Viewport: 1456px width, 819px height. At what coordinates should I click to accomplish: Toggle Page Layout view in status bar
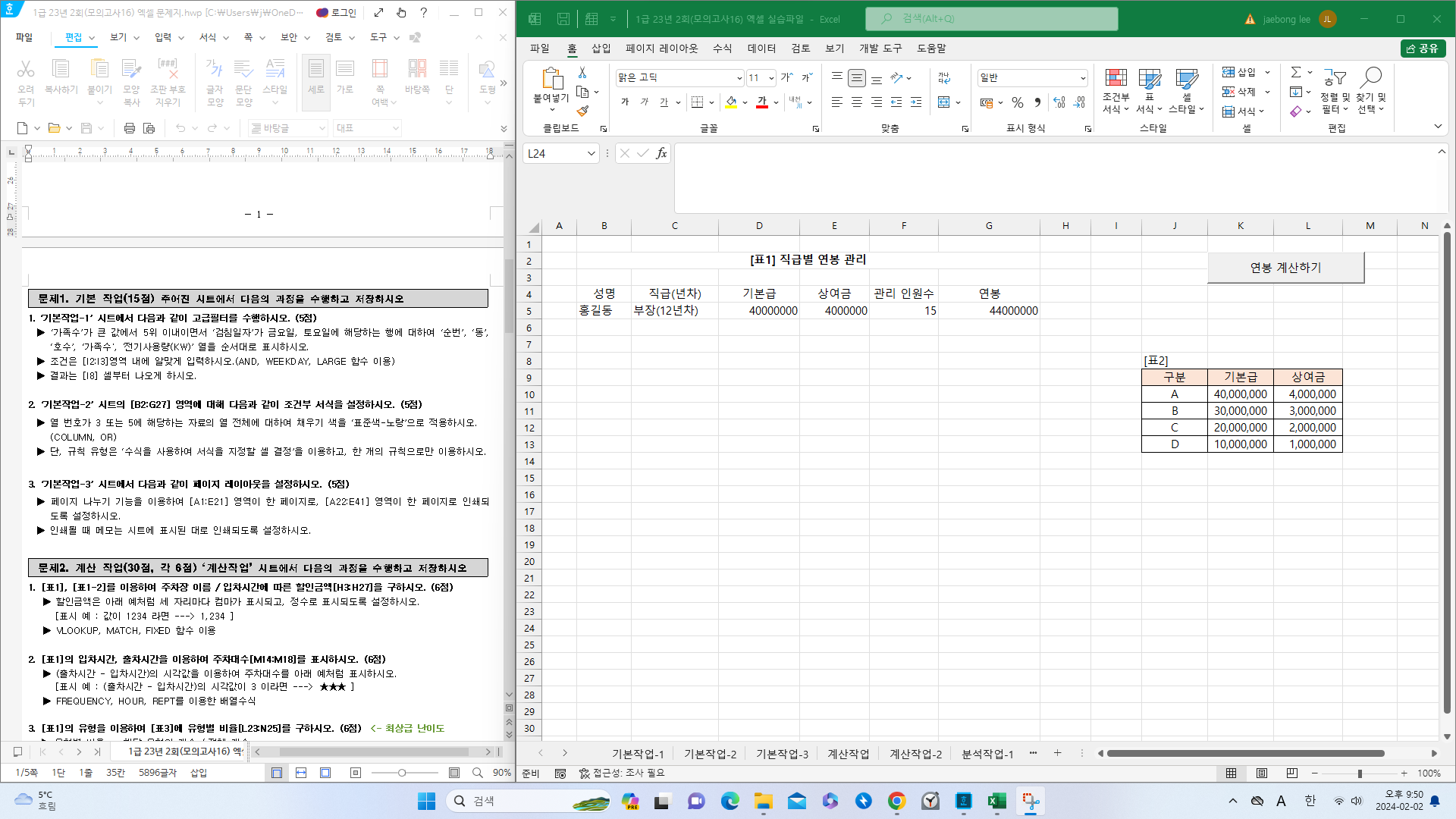point(1262,773)
